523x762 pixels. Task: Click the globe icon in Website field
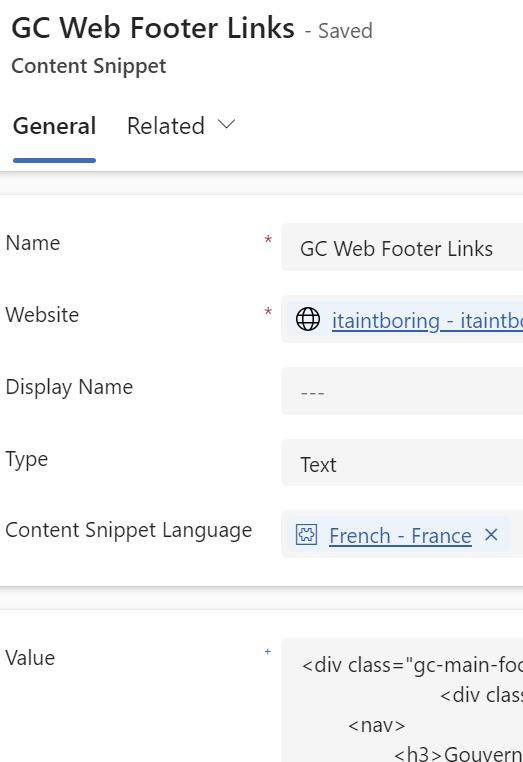click(308, 320)
